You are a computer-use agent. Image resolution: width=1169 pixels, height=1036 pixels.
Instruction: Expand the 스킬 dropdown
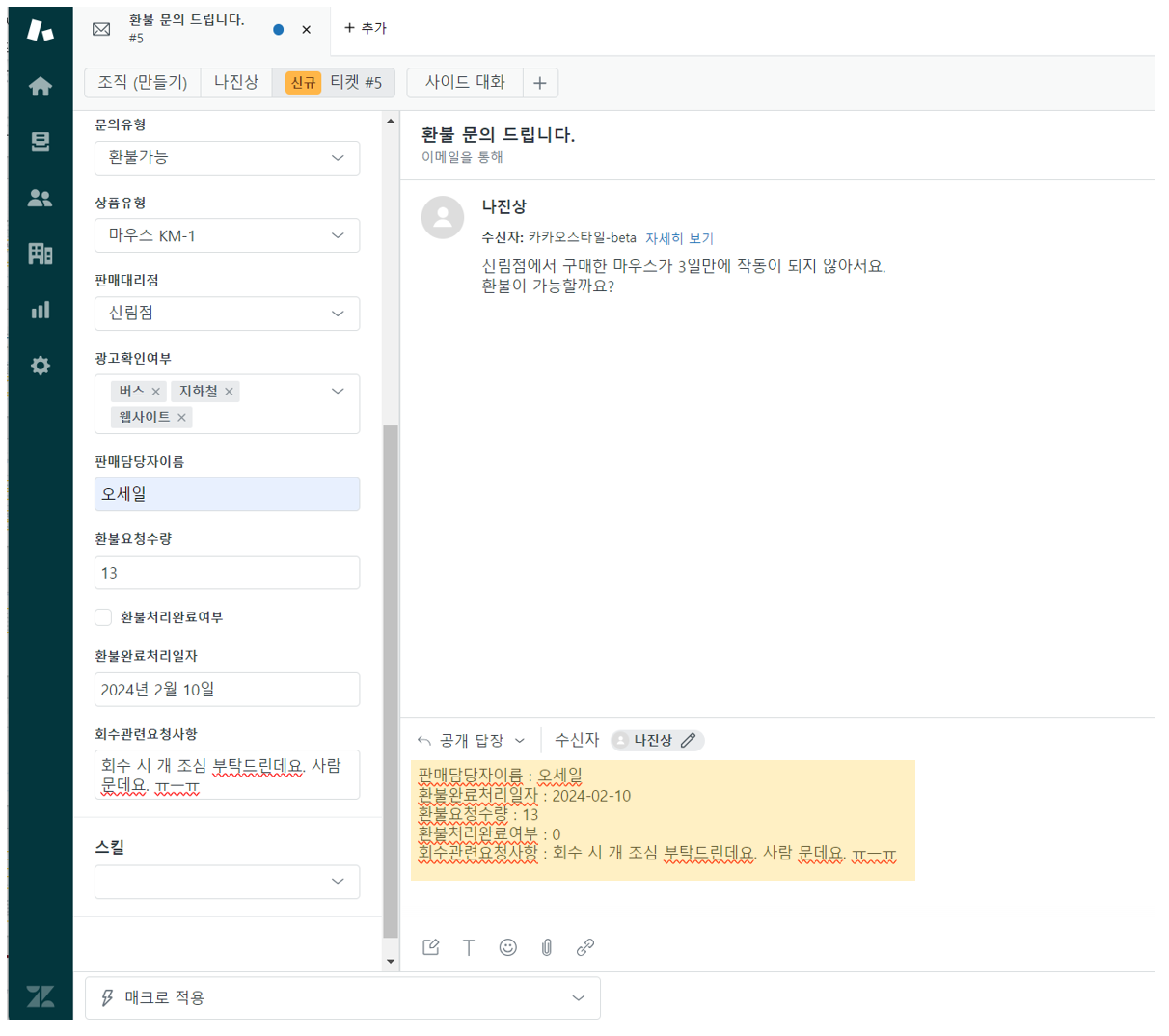pyautogui.click(x=227, y=882)
